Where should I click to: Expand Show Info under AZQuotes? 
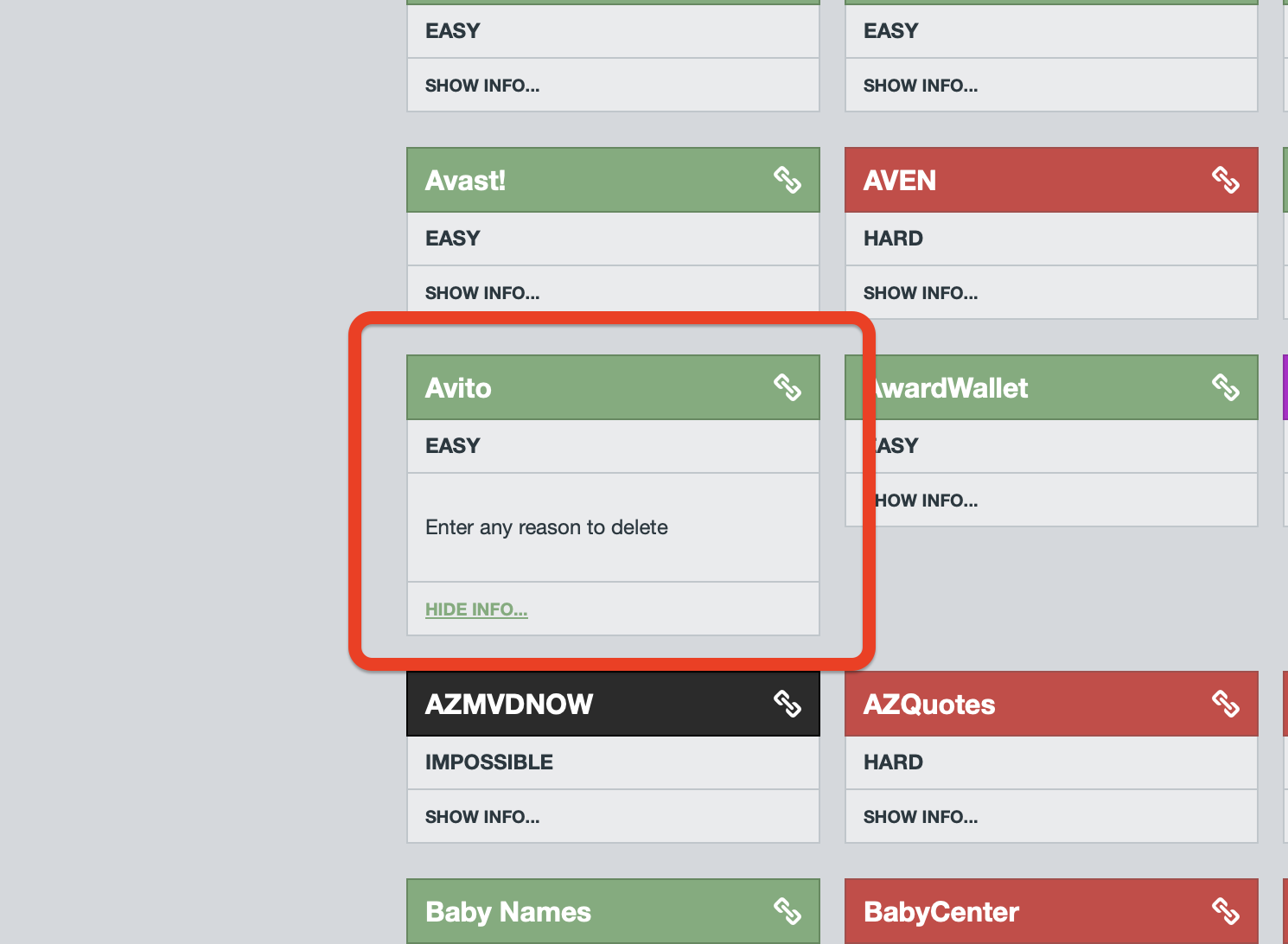pyautogui.click(x=921, y=817)
